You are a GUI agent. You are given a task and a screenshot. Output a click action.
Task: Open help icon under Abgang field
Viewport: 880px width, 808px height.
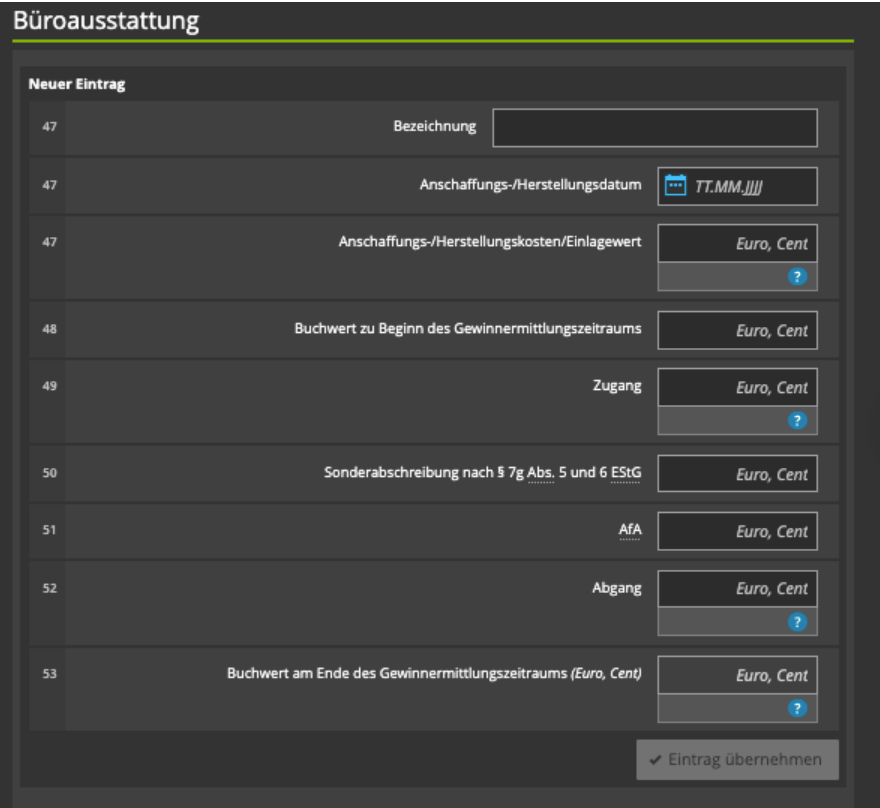click(797, 621)
